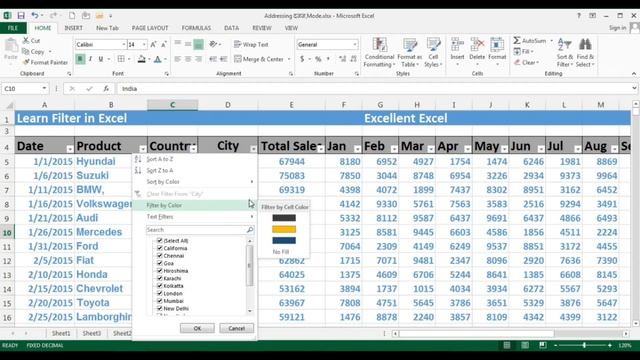Filter by the dark blue cell color
This screenshot has width=640, height=360.
tap(284, 241)
